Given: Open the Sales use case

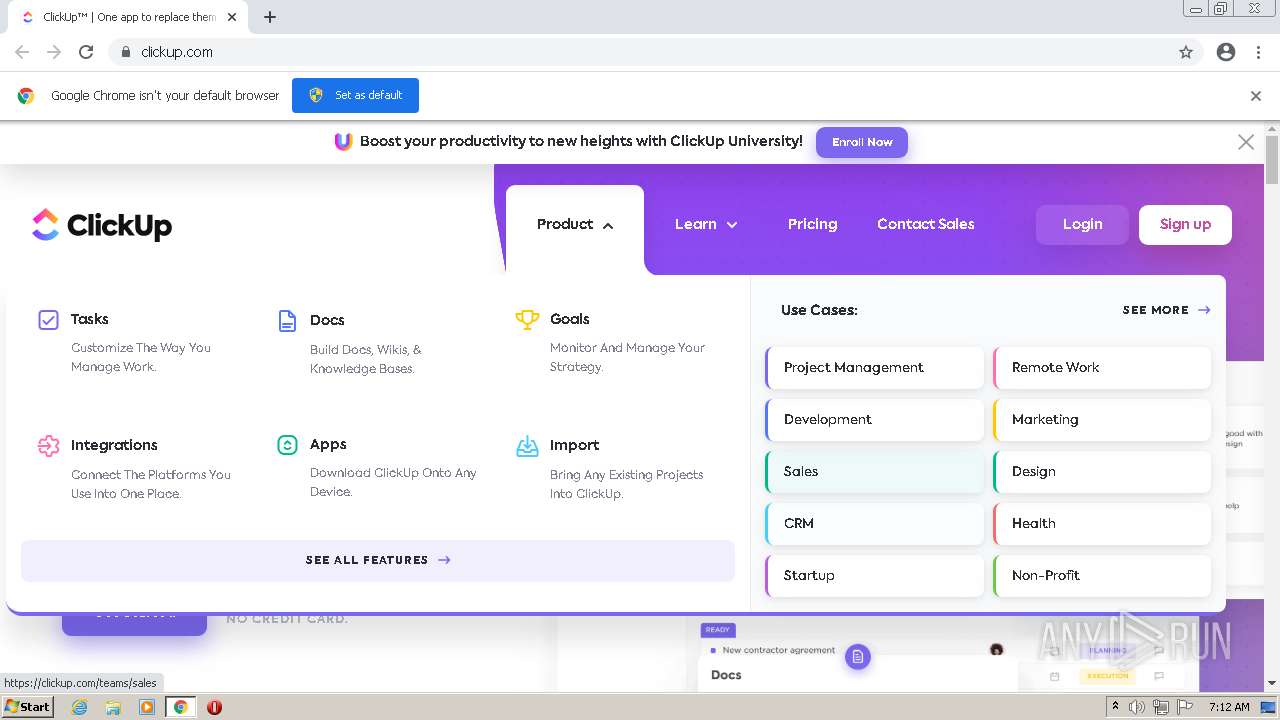Looking at the screenshot, I should click(875, 472).
